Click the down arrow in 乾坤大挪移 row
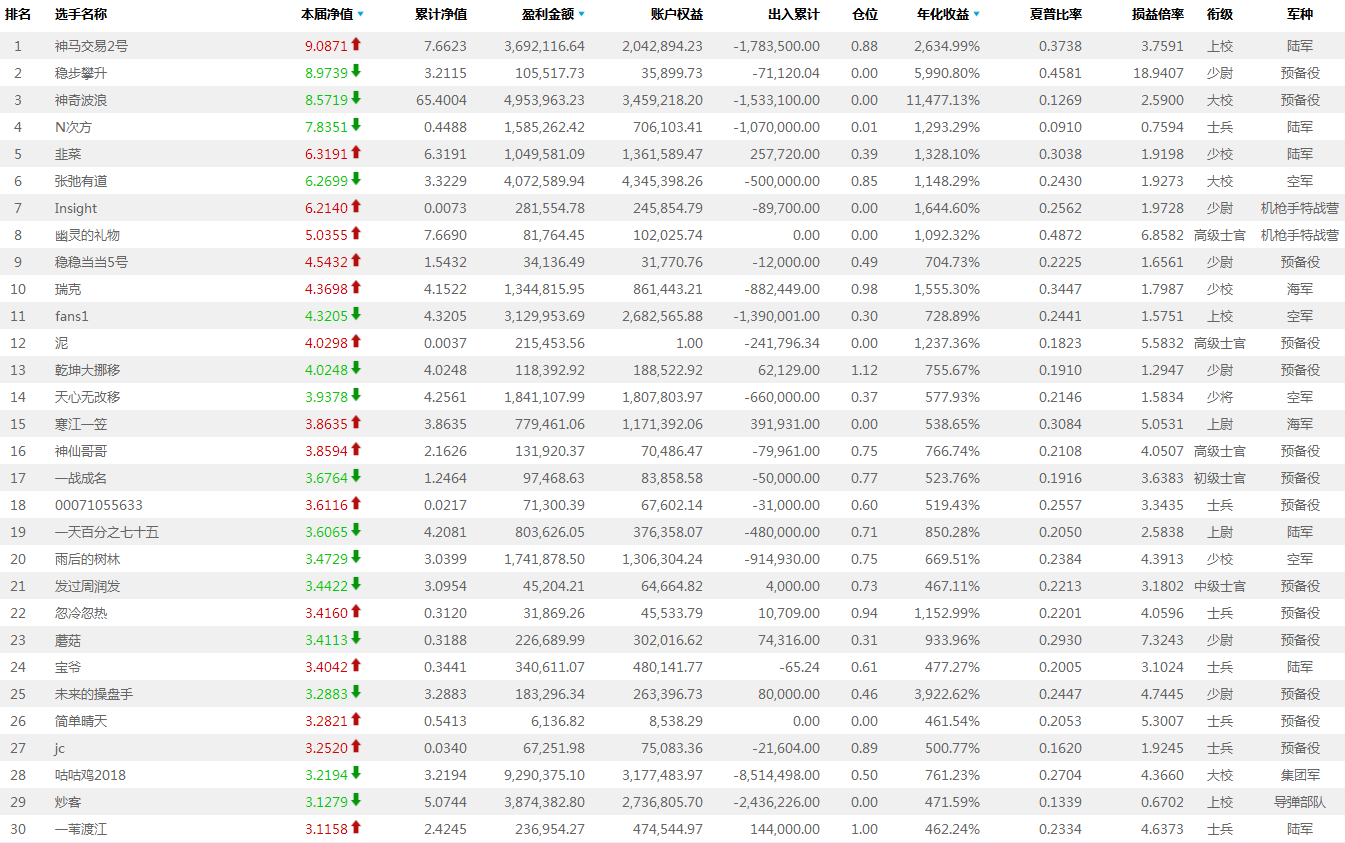1345x843 pixels. (x=356, y=368)
